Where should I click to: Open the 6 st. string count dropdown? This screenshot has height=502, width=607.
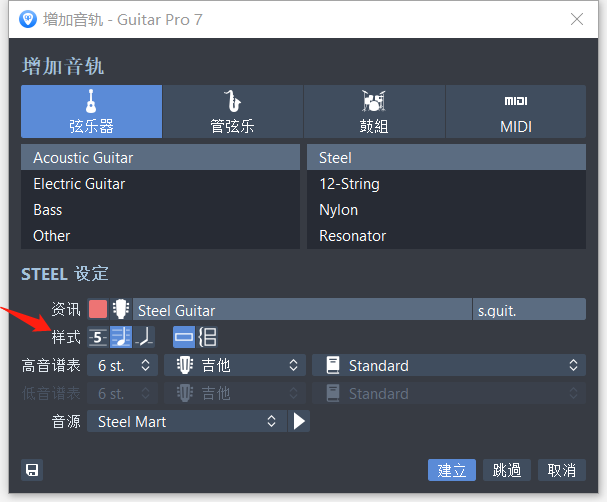(x=122, y=365)
